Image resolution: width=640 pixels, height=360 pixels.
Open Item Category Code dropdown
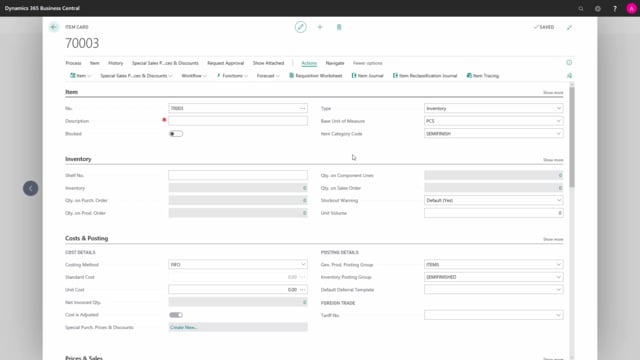tap(558, 133)
